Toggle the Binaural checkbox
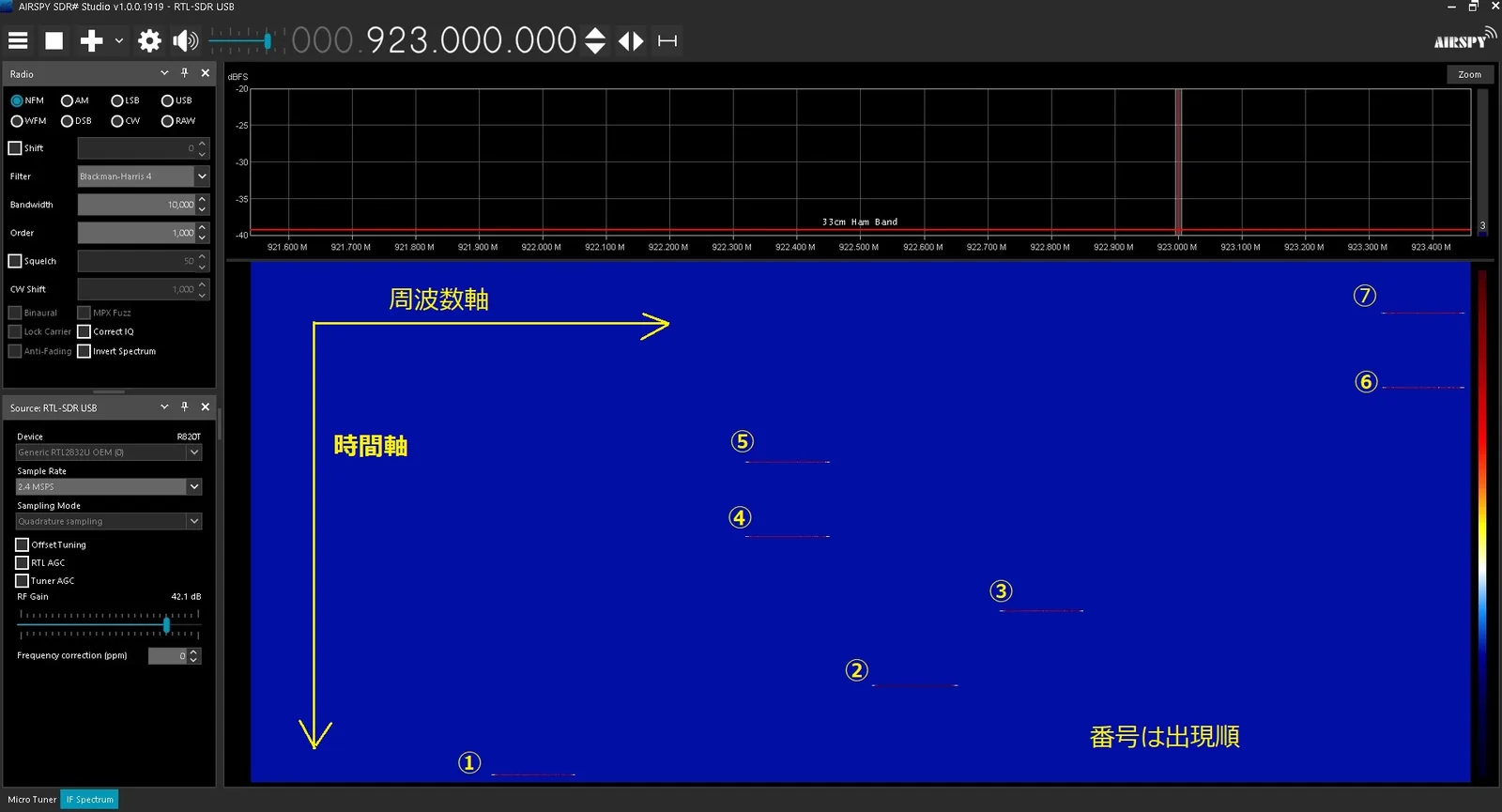The image size is (1502, 812). pos(15,313)
